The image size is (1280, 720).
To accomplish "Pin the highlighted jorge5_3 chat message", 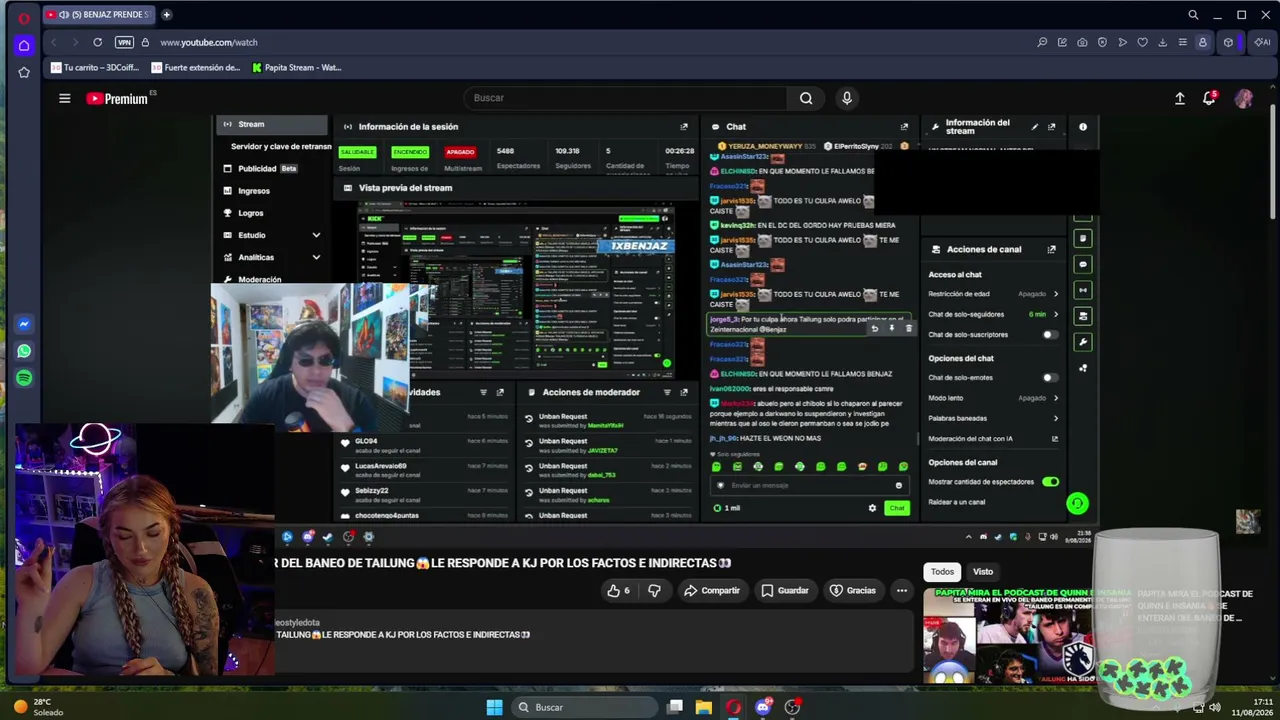I will pyautogui.click(x=891, y=328).
